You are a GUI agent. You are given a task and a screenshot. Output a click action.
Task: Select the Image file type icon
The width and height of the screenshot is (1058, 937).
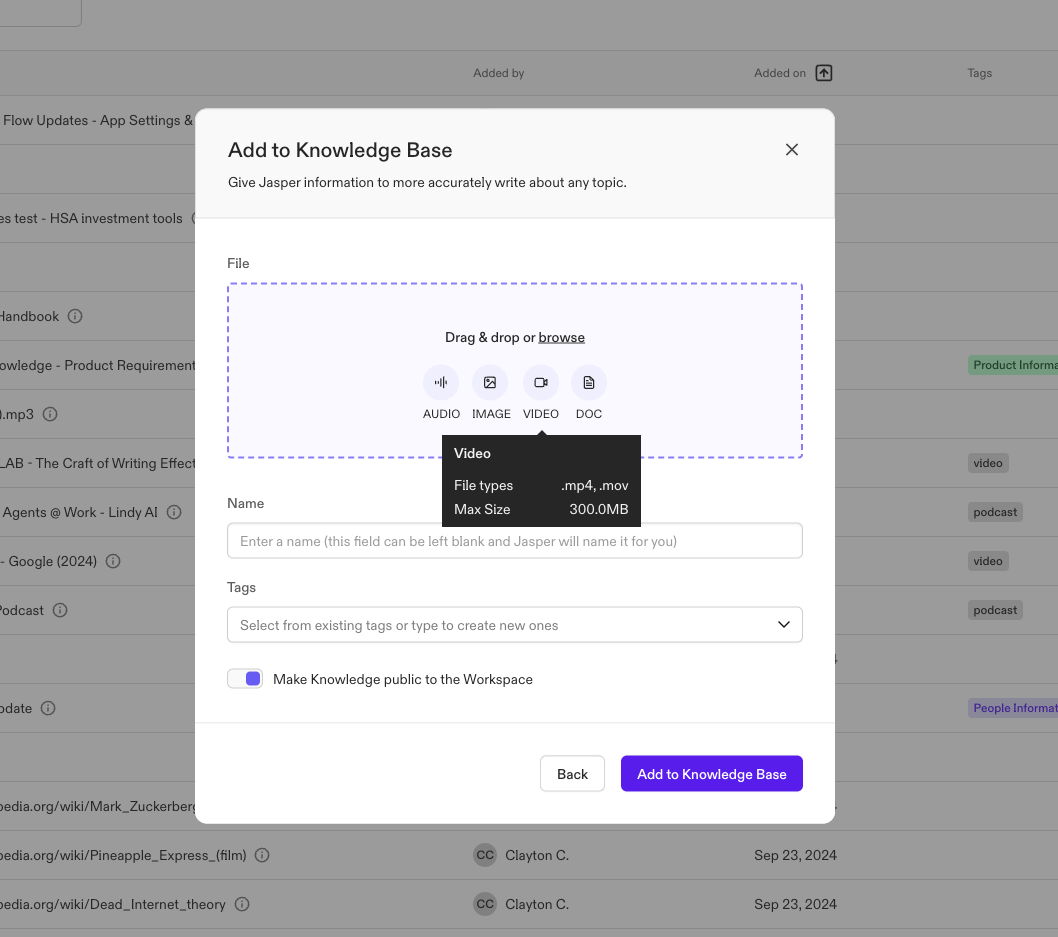pyautogui.click(x=490, y=383)
